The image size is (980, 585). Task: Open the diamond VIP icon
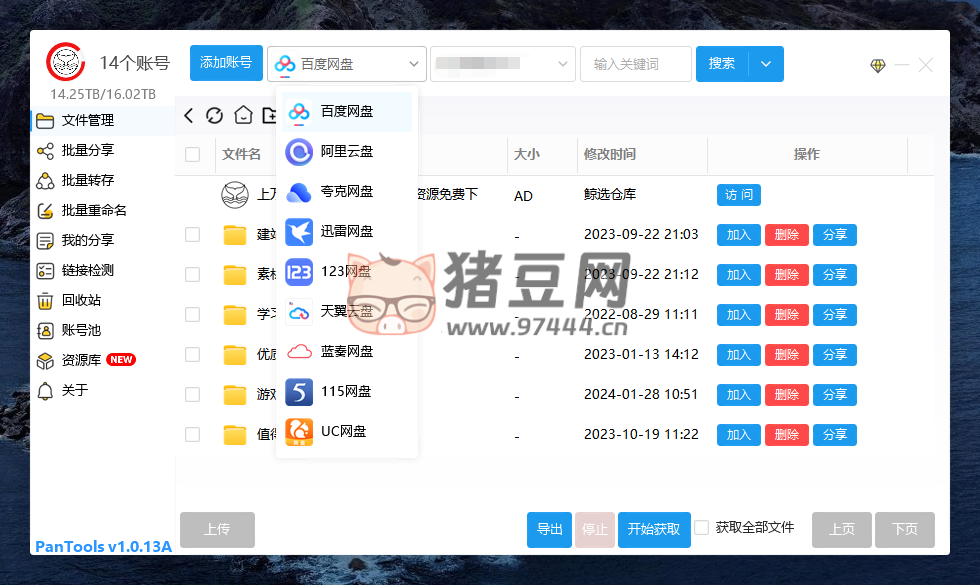click(x=878, y=65)
